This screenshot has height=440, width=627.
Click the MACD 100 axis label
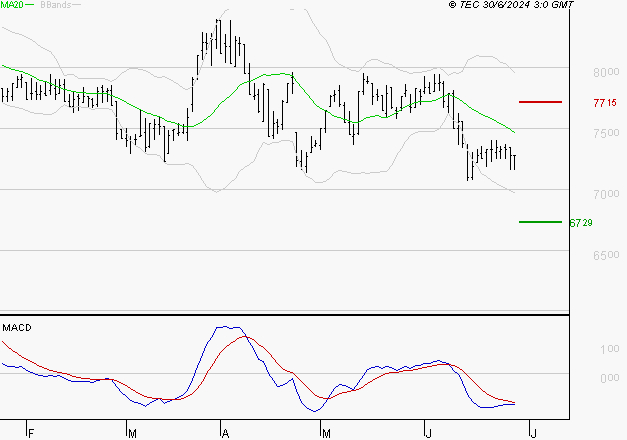coord(610,349)
